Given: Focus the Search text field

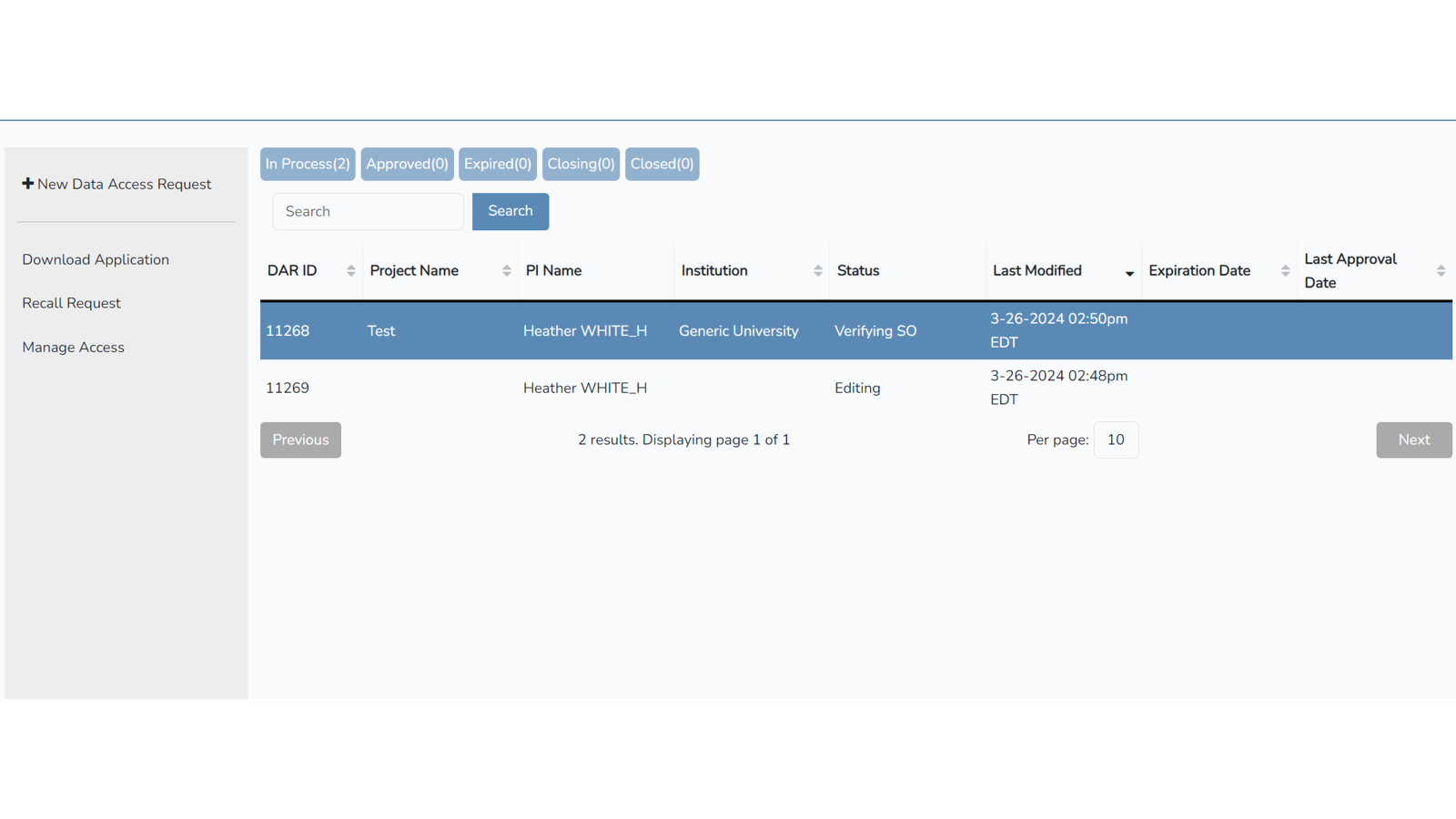Looking at the screenshot, I should [x=368, y=211].
